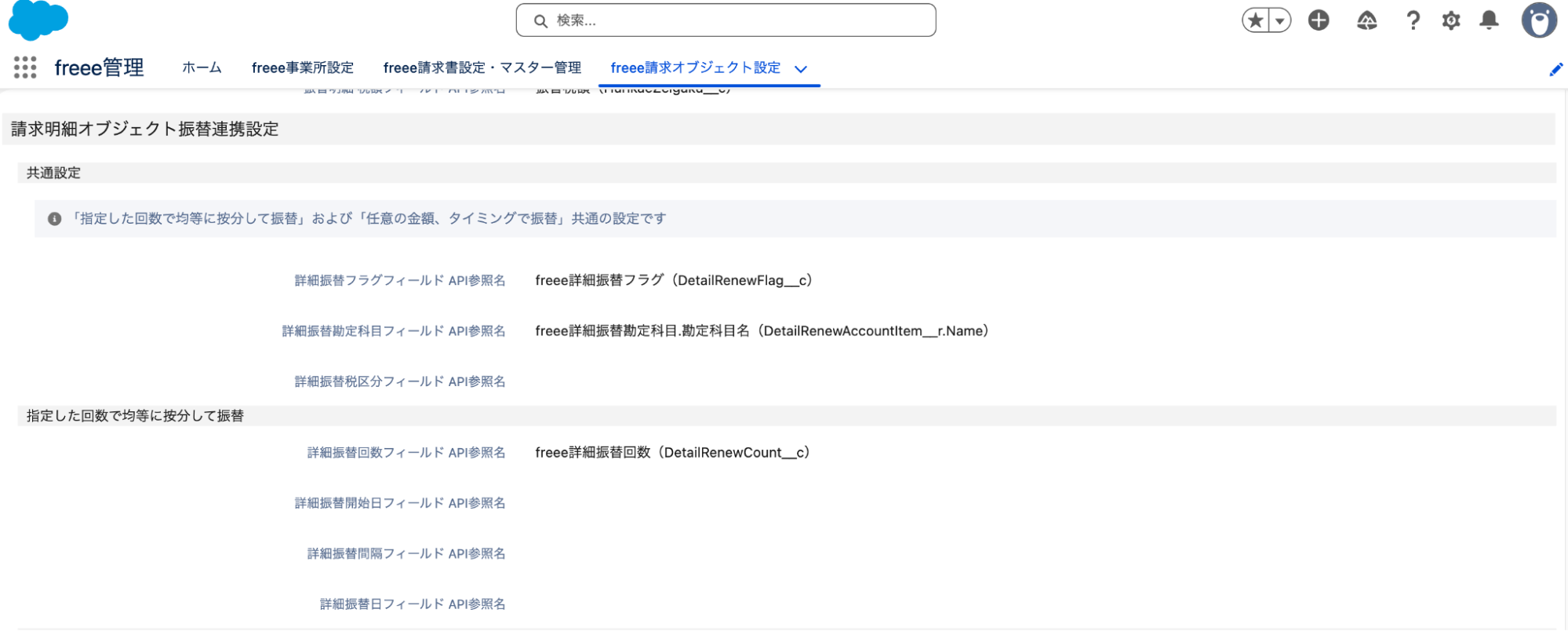The height and width of the screenshot is (631, 1568).
Task: Click the Salesforce cloud logo
Action: point(38,19)
